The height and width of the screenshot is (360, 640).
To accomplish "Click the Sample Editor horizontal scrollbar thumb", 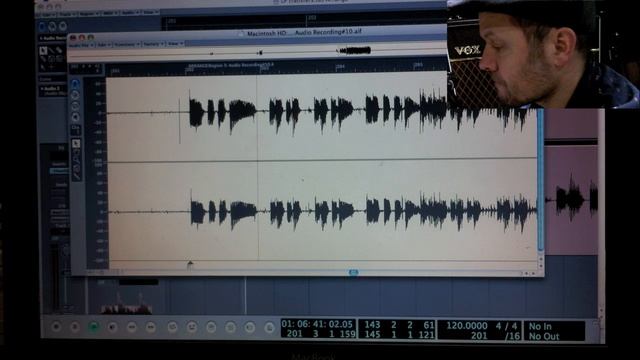I will click(353, 272).
